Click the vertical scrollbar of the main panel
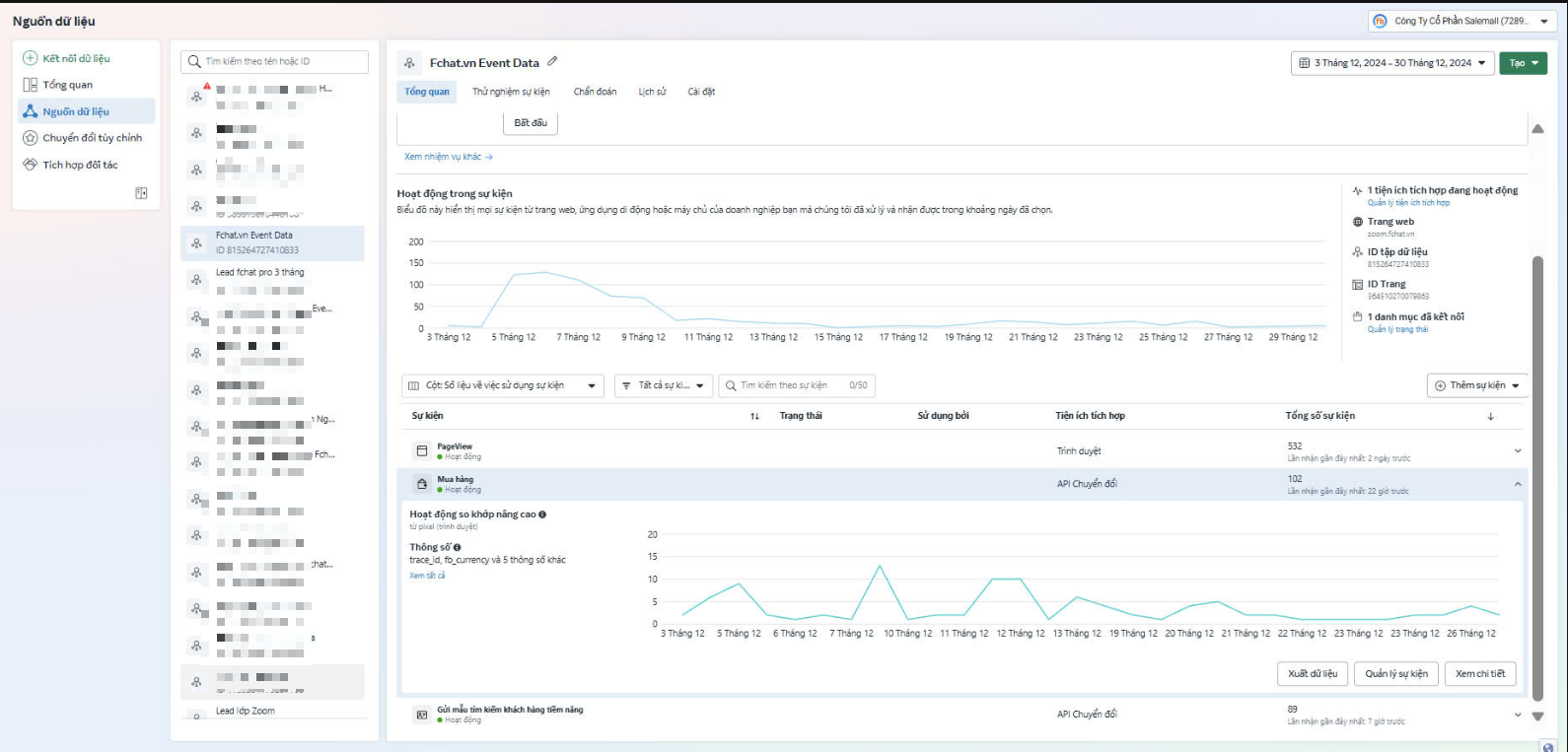Screen dimensions: 1568x752 click(x=1537, y=444)
